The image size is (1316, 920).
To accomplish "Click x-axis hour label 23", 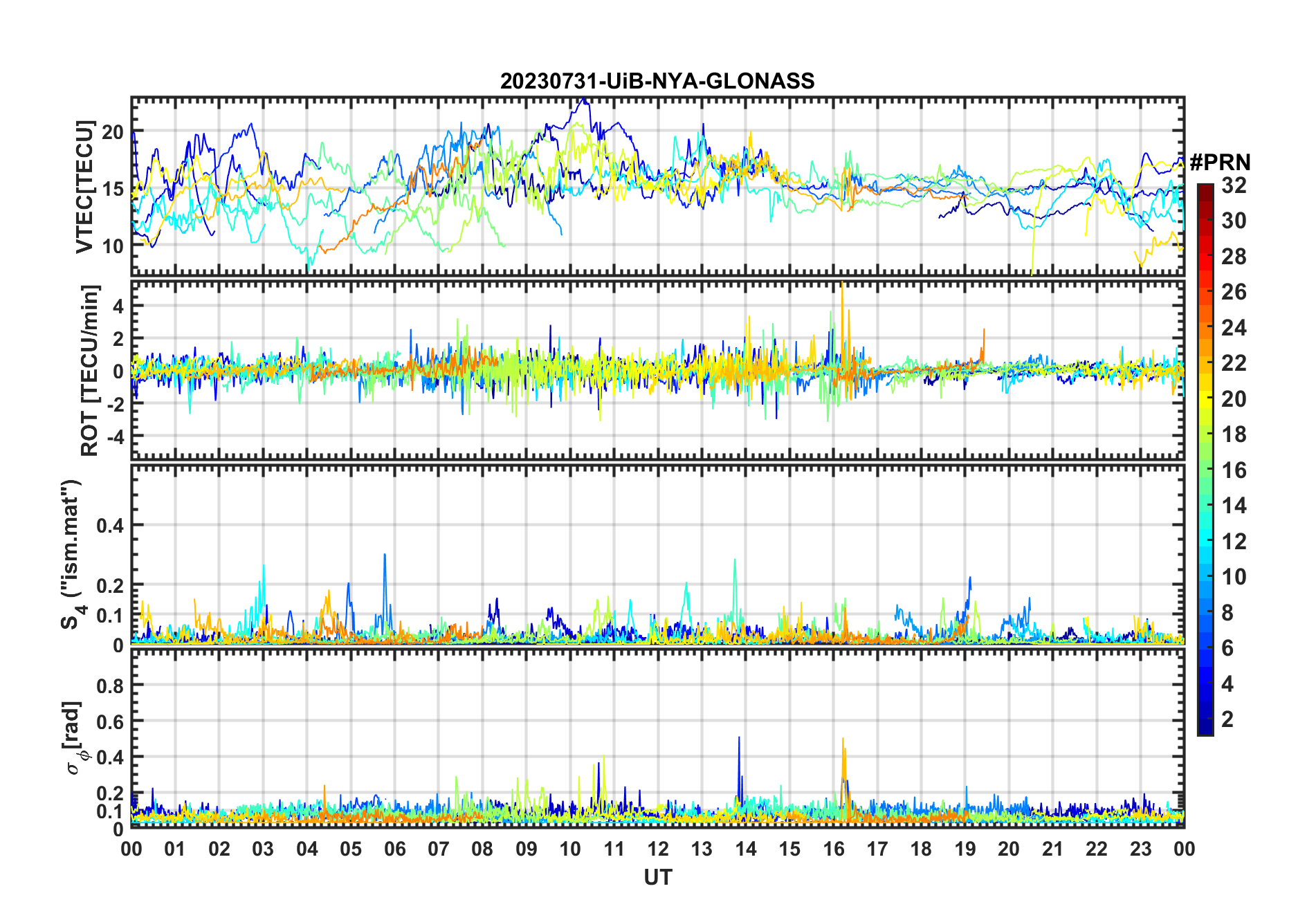I will (x=1140, y=849).
